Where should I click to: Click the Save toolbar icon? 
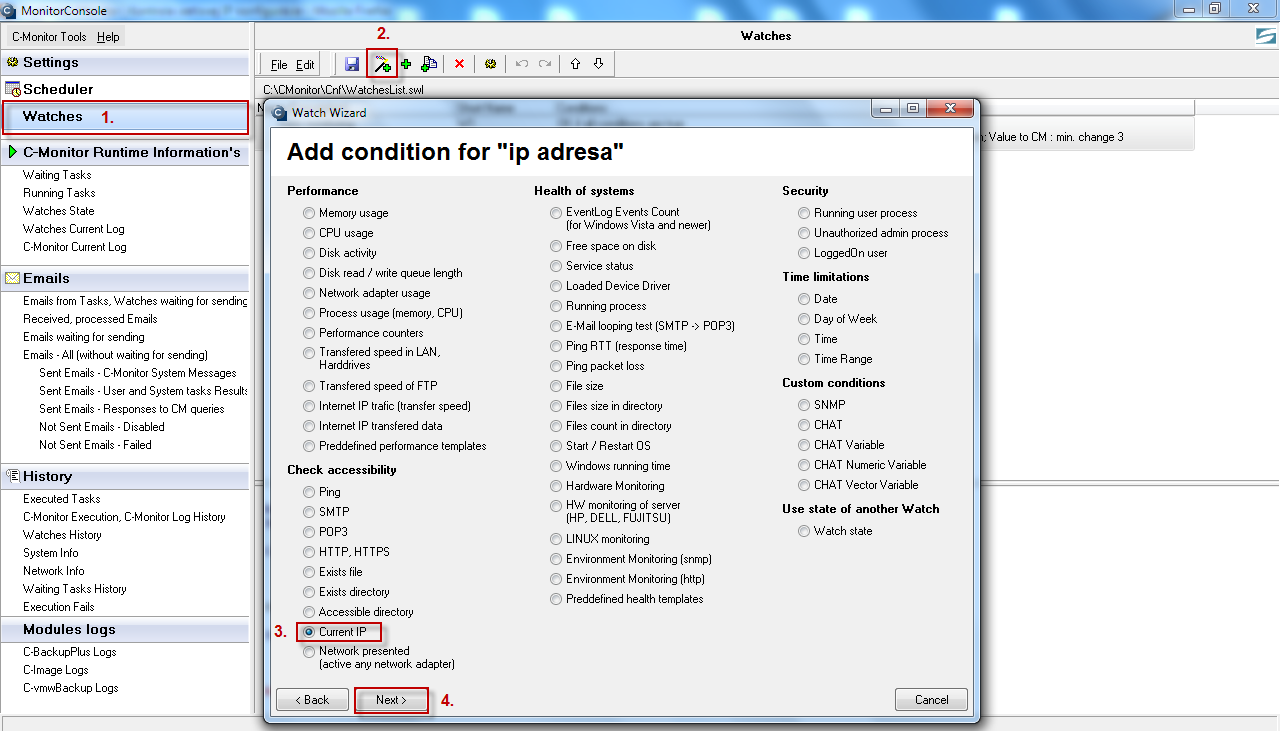click(352, 64)
